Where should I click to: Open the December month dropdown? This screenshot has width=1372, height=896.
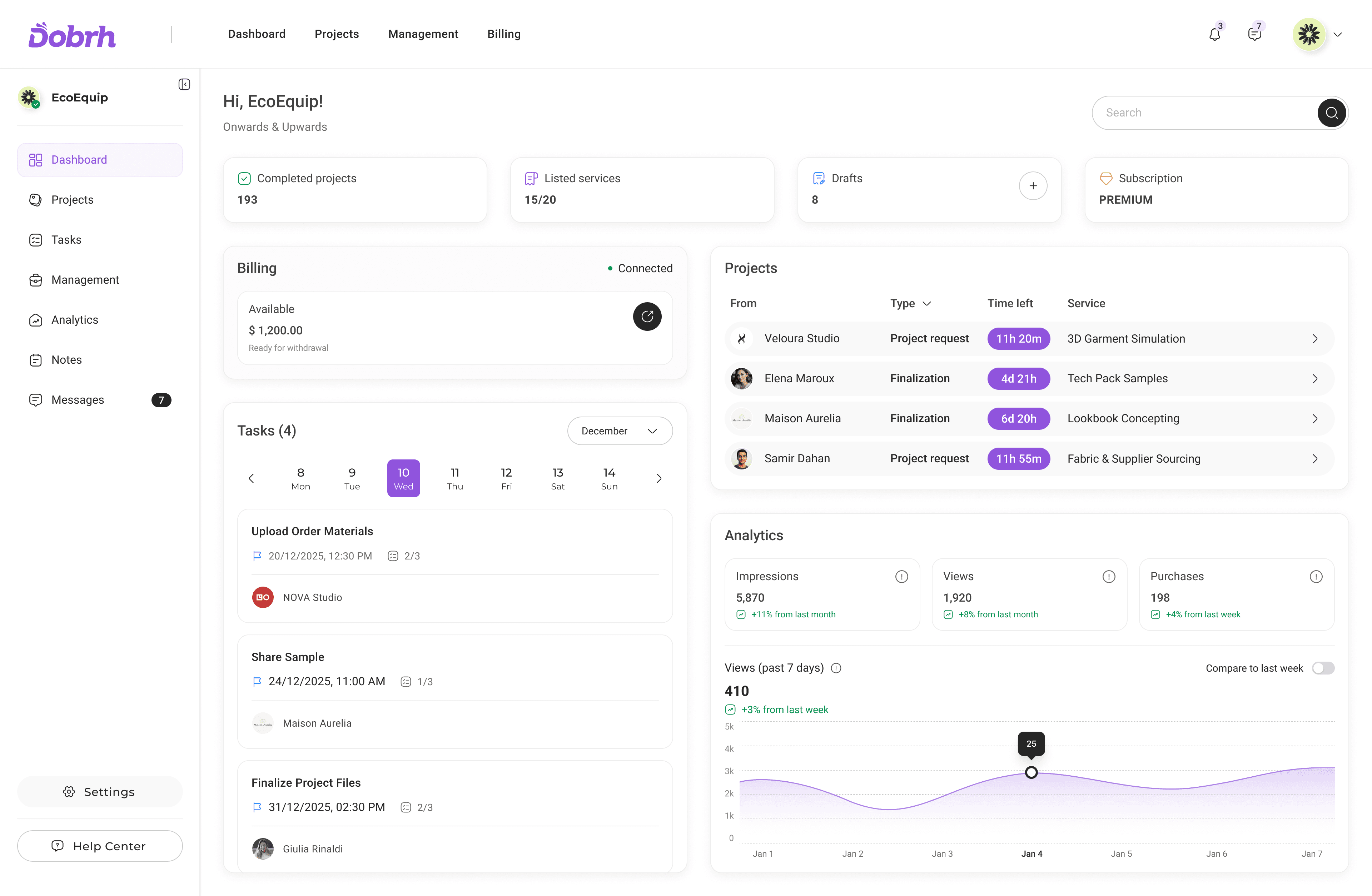click(620, 431)
